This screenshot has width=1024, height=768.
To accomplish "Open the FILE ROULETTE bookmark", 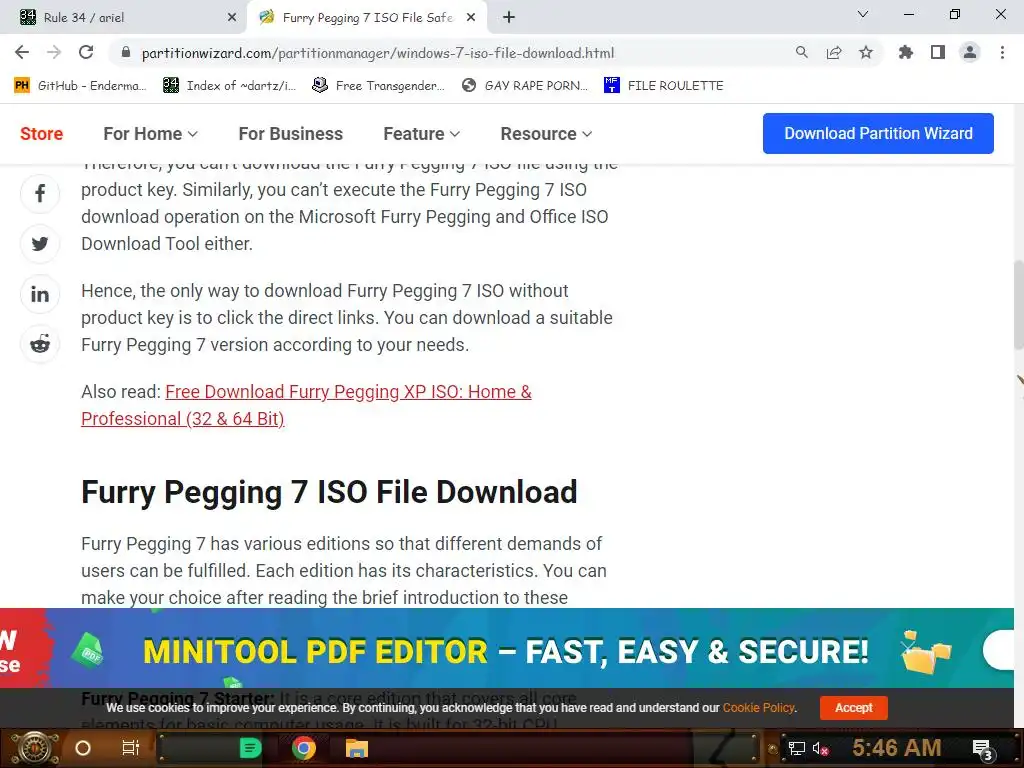I will click(664, 86).
